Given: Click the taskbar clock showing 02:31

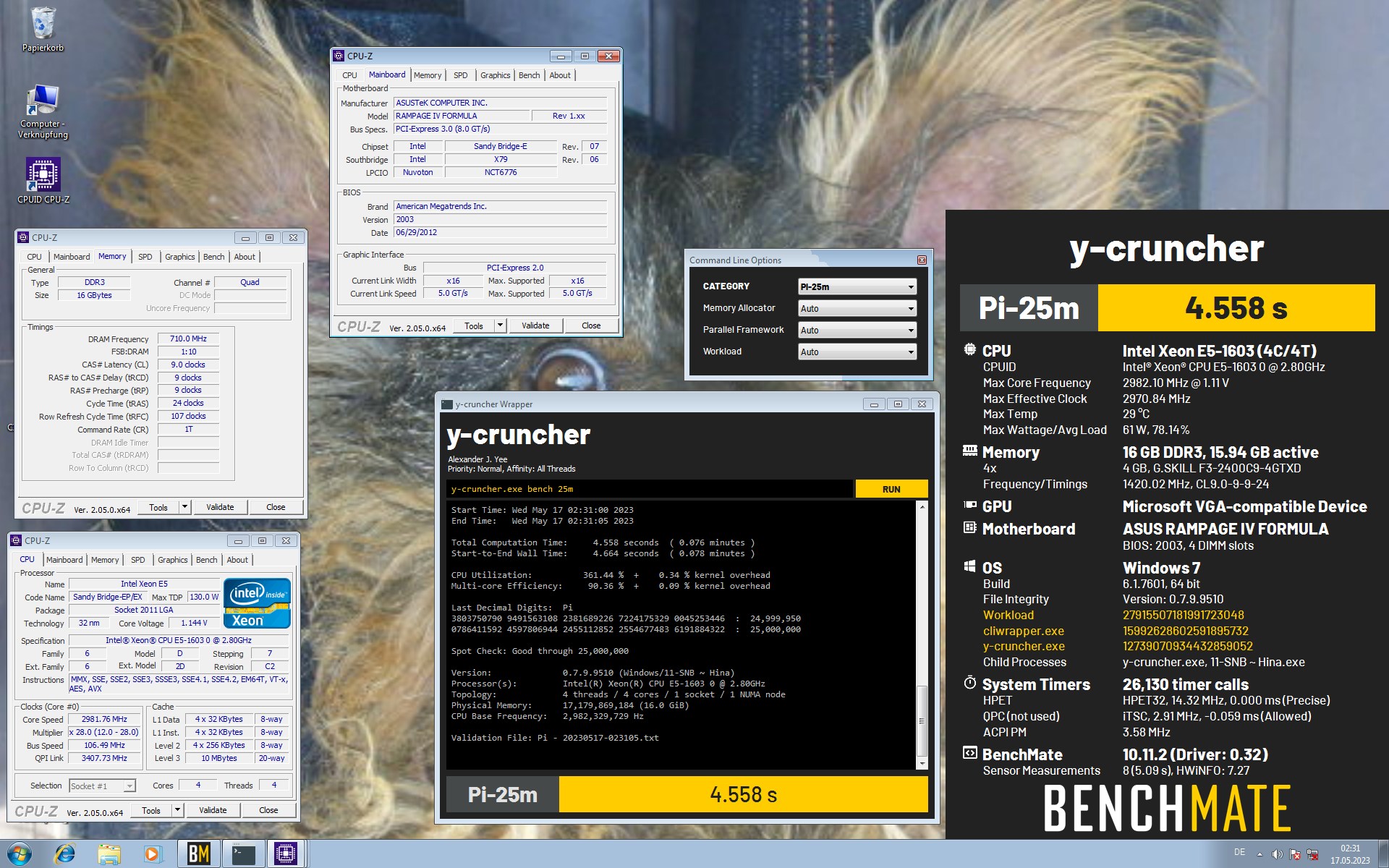Looking at the screenshot, I should tap(1350, 854).
